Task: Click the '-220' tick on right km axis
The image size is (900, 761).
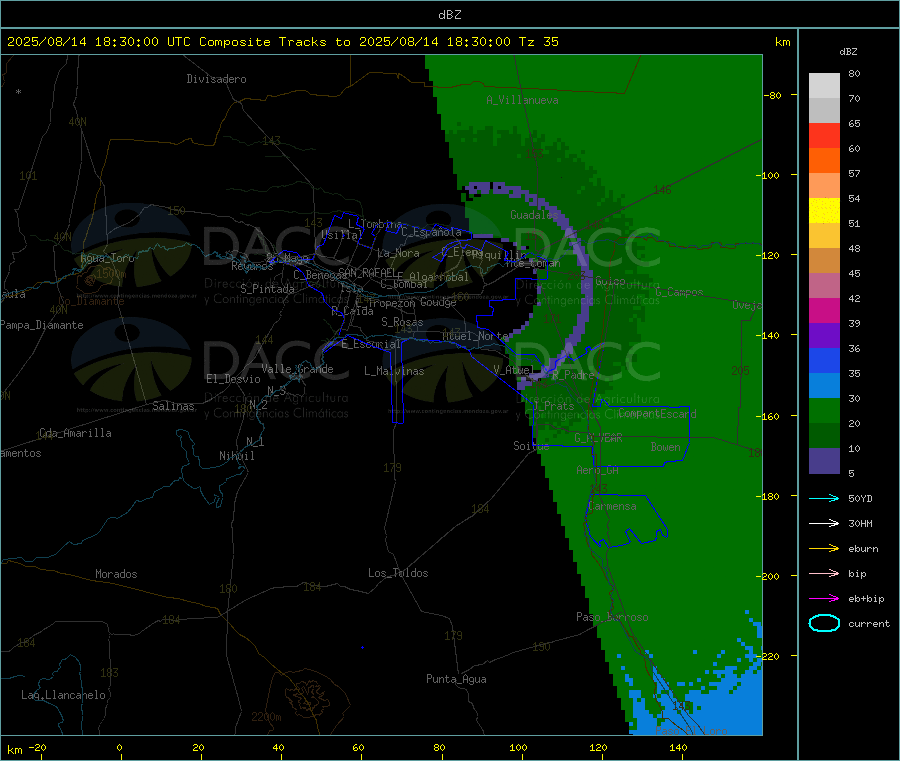Action: point(769,657)
